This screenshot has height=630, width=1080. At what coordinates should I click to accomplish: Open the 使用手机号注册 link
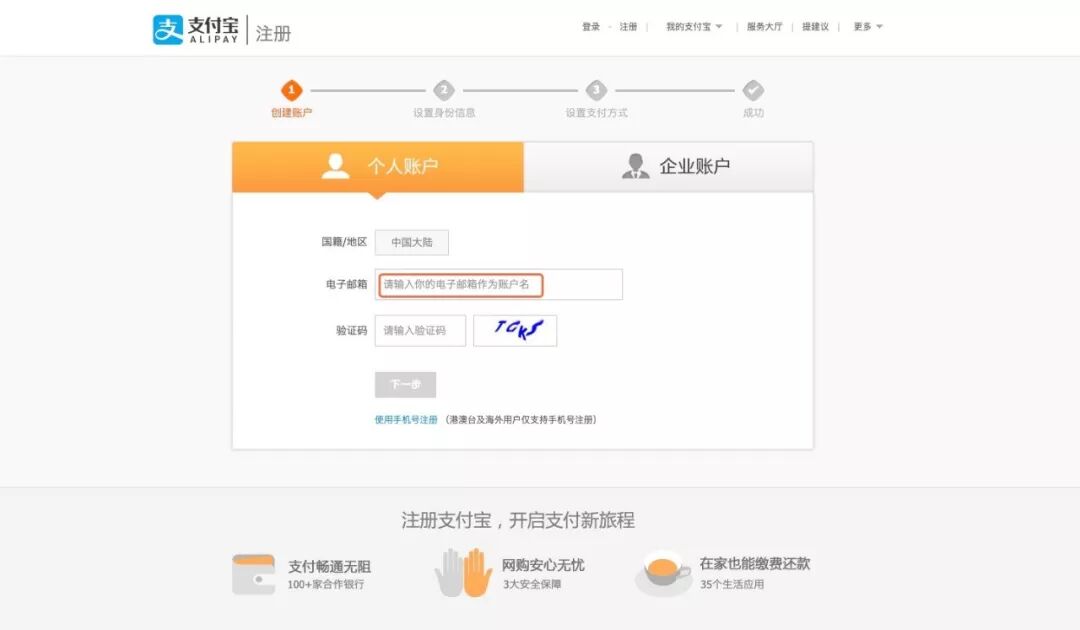[406, 419]
